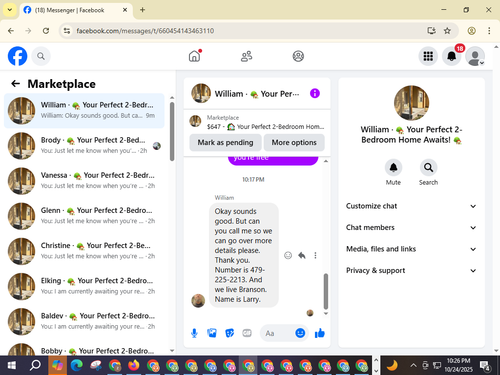Click the Mark as pending button
This screenshot has width=500, height=375.
[x=225, y=142]
